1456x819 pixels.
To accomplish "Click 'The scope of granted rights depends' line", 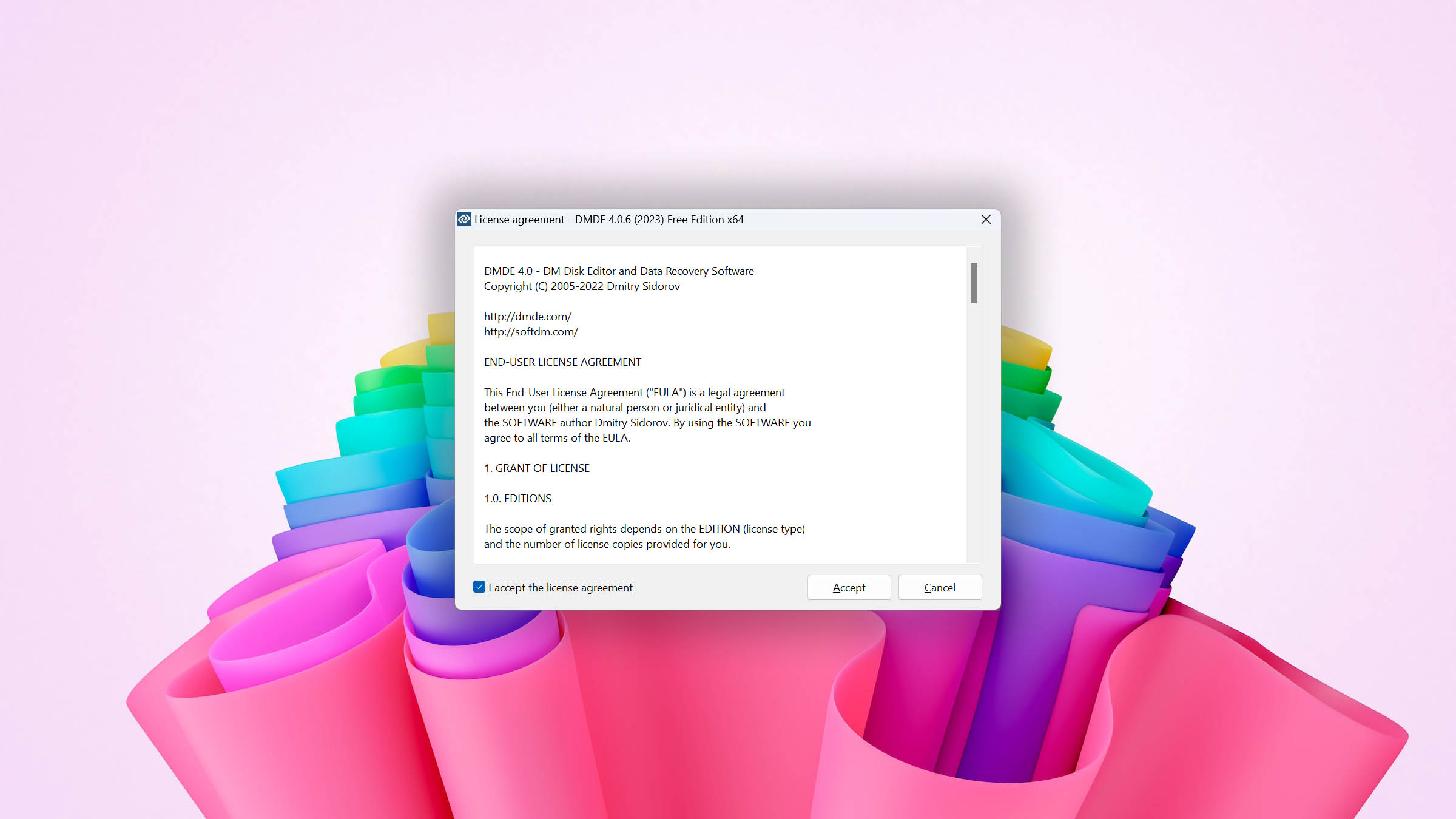I will pos(644,529).
